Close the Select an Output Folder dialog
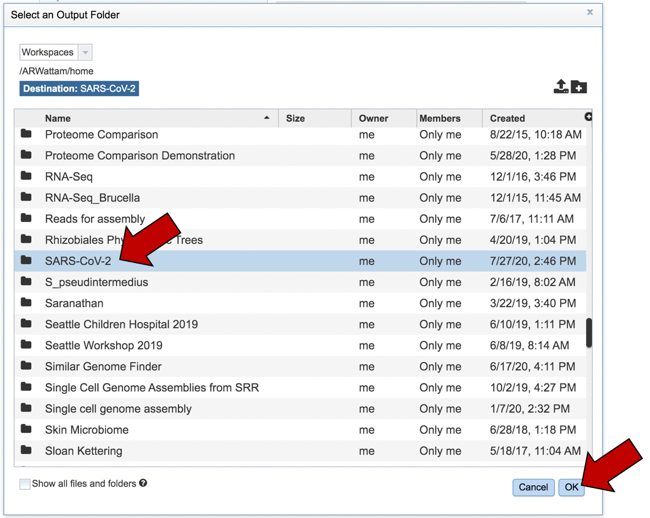The image size is (650, 518). tap(590, 13)
